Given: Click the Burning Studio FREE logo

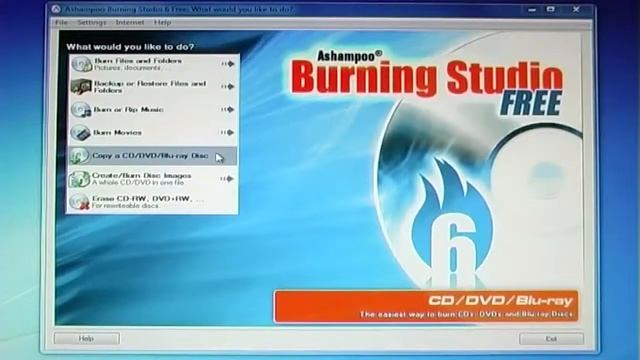Looking at the screenshot, I should [427, 82].
